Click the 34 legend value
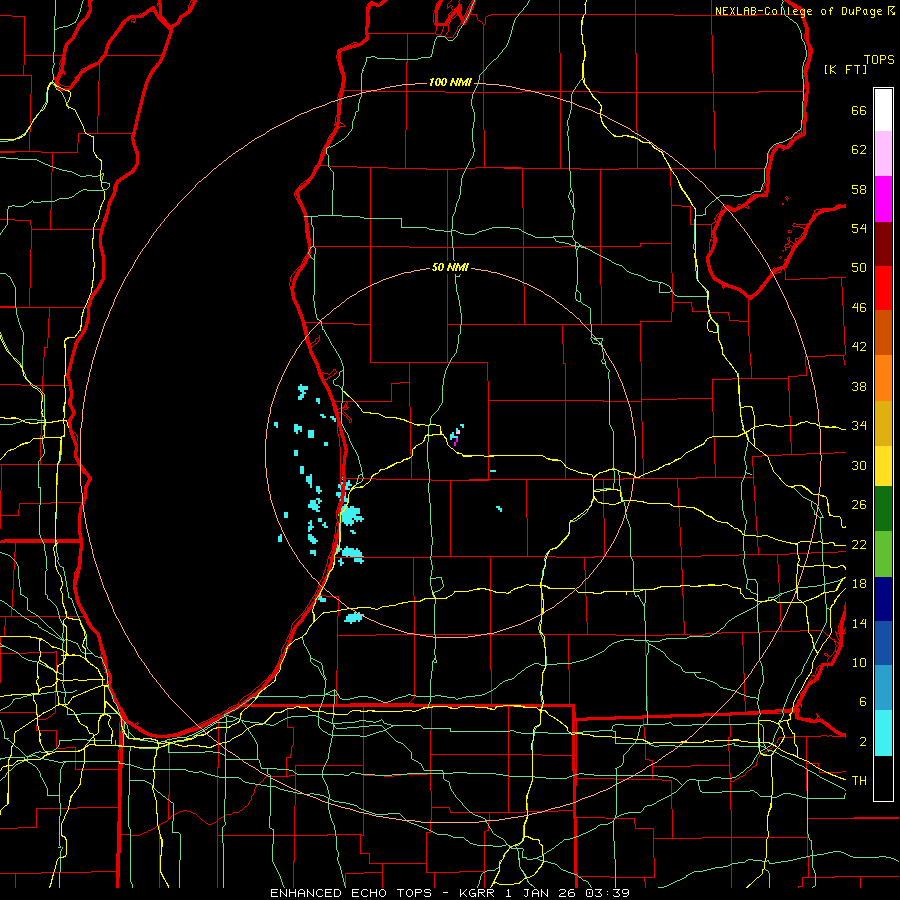 pos(859,426)
